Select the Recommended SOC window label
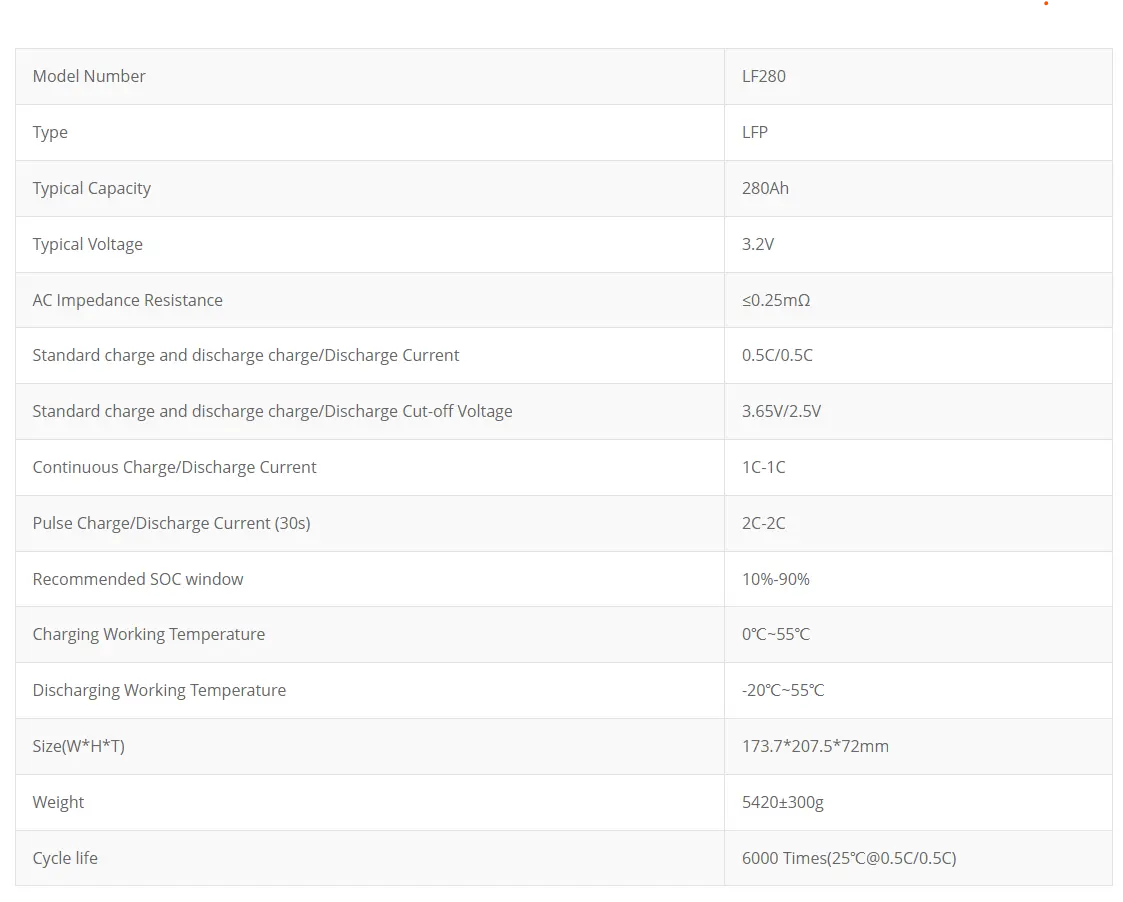The height and width of the screenshot is (902, 1123). tap(138, 579)
